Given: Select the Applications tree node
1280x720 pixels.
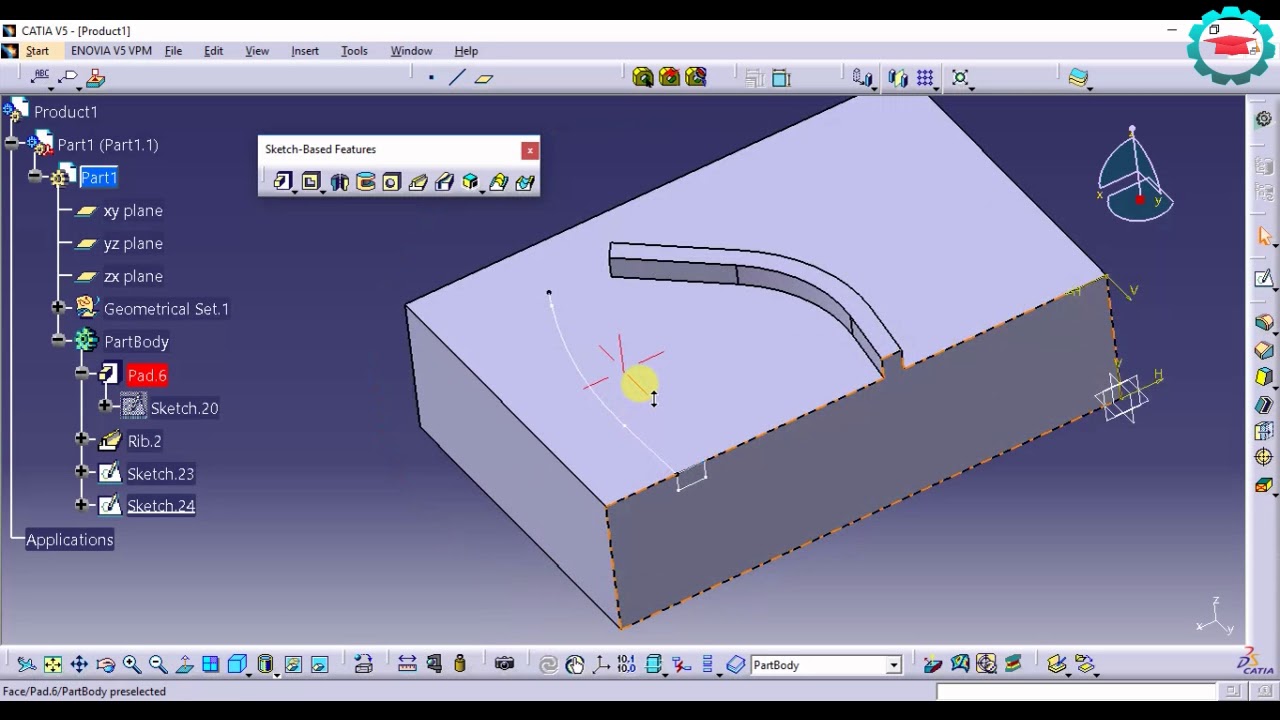Looking at the screenshot, I should [70, 540].
